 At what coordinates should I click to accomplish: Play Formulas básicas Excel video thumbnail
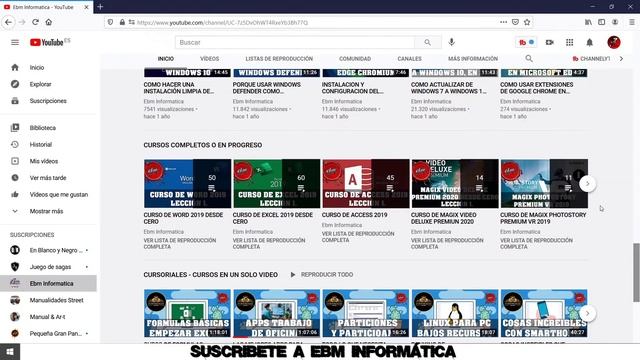click(187, 313)
